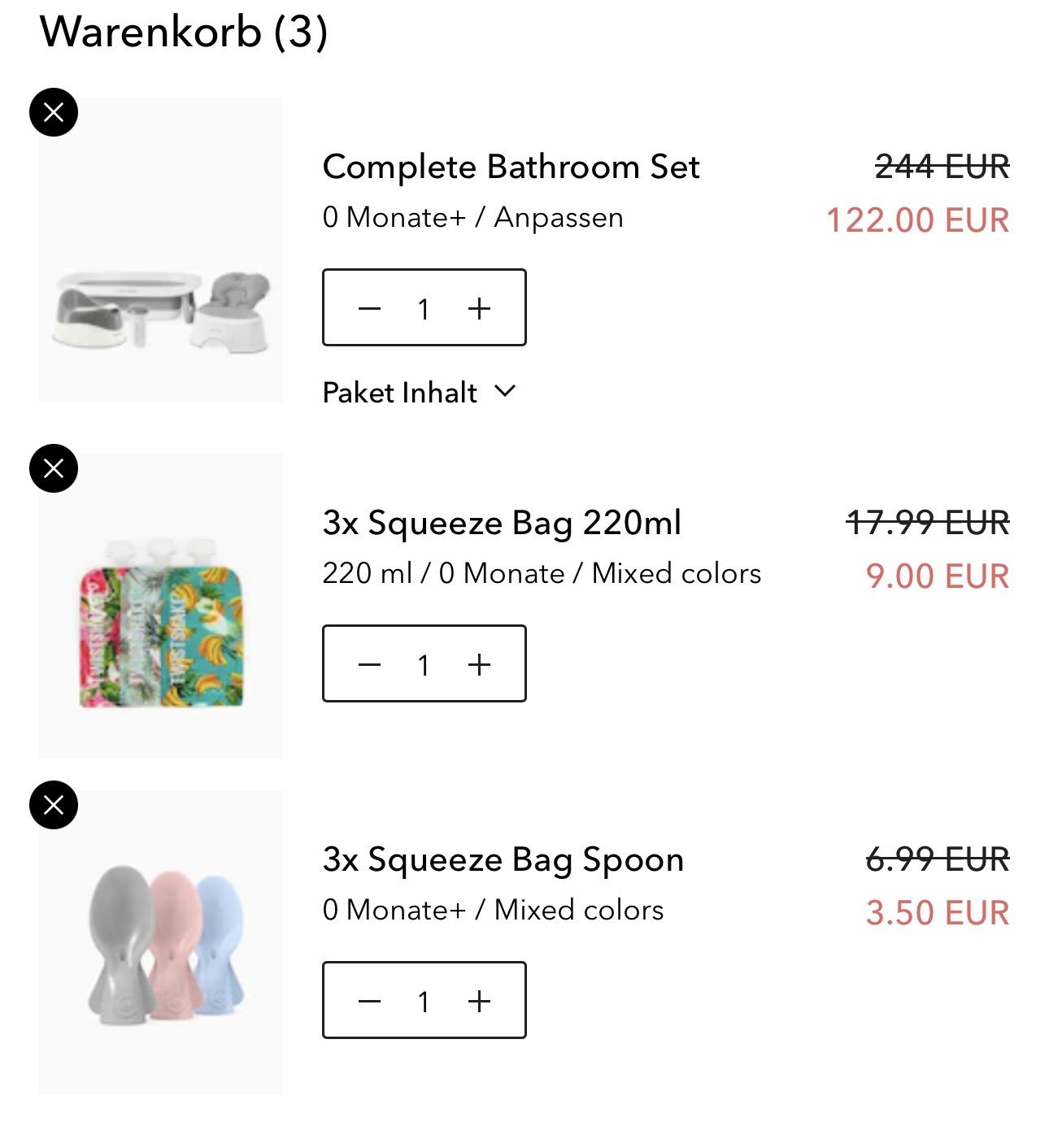The height and width of the screenshot is (1148, 1049).
Task: Click the Anpassen customize link
Action: (x=559, y=218)
